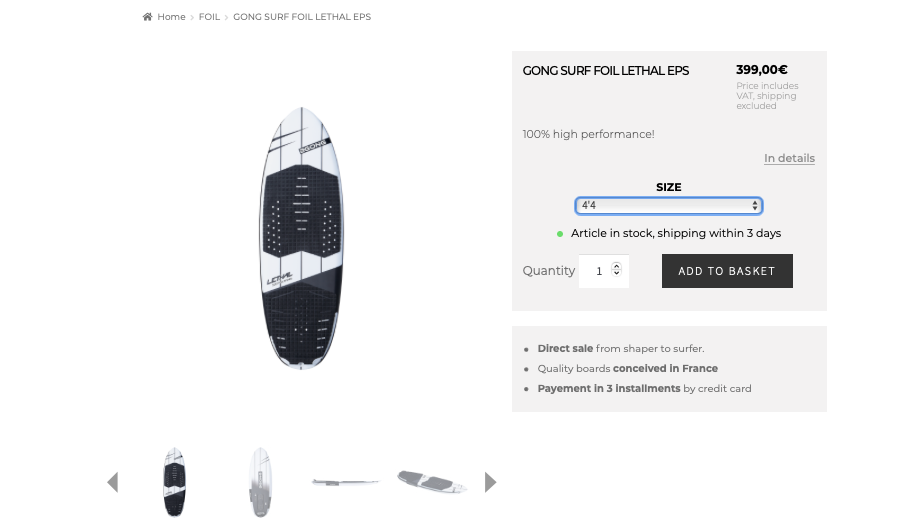Click the home icon in breadcrumb
Image resolution: width=917 pixels, height=529 pixels.
tap(147, 17)
